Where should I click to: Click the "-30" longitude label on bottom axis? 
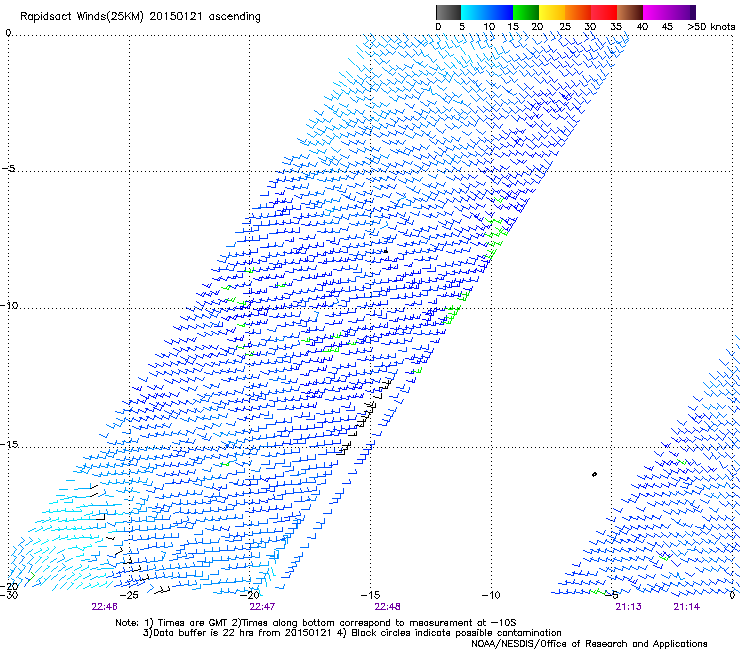coord(9,594)
